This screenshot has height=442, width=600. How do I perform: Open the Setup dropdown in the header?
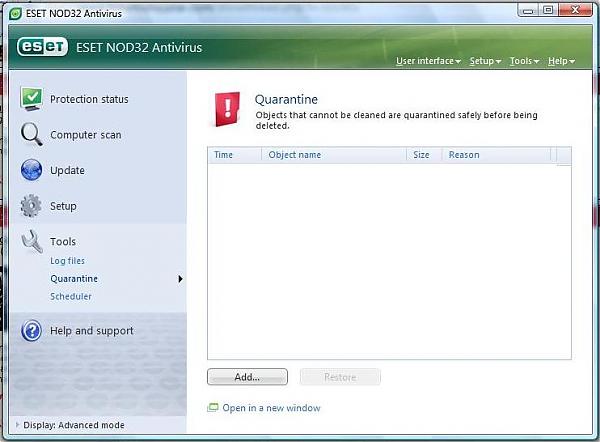tap(485, 61)
